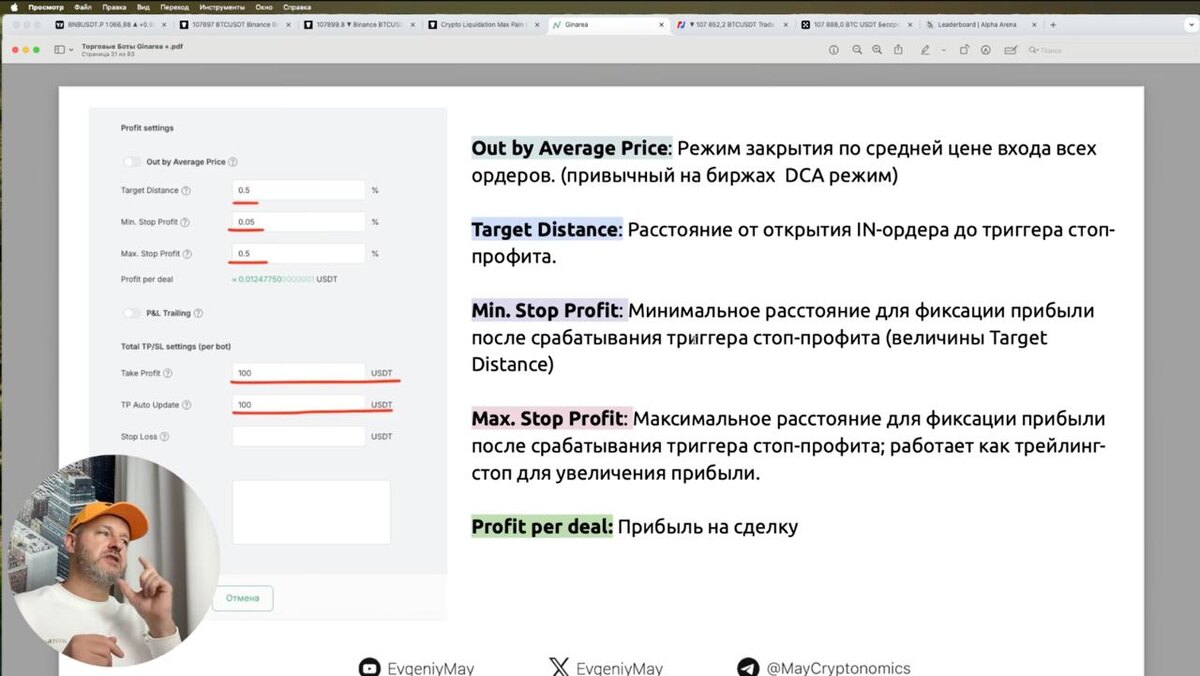Screen dimensions: 1200x676
Task: Click the Take Profit USDT input field
Action: click(x=299, y=373)
